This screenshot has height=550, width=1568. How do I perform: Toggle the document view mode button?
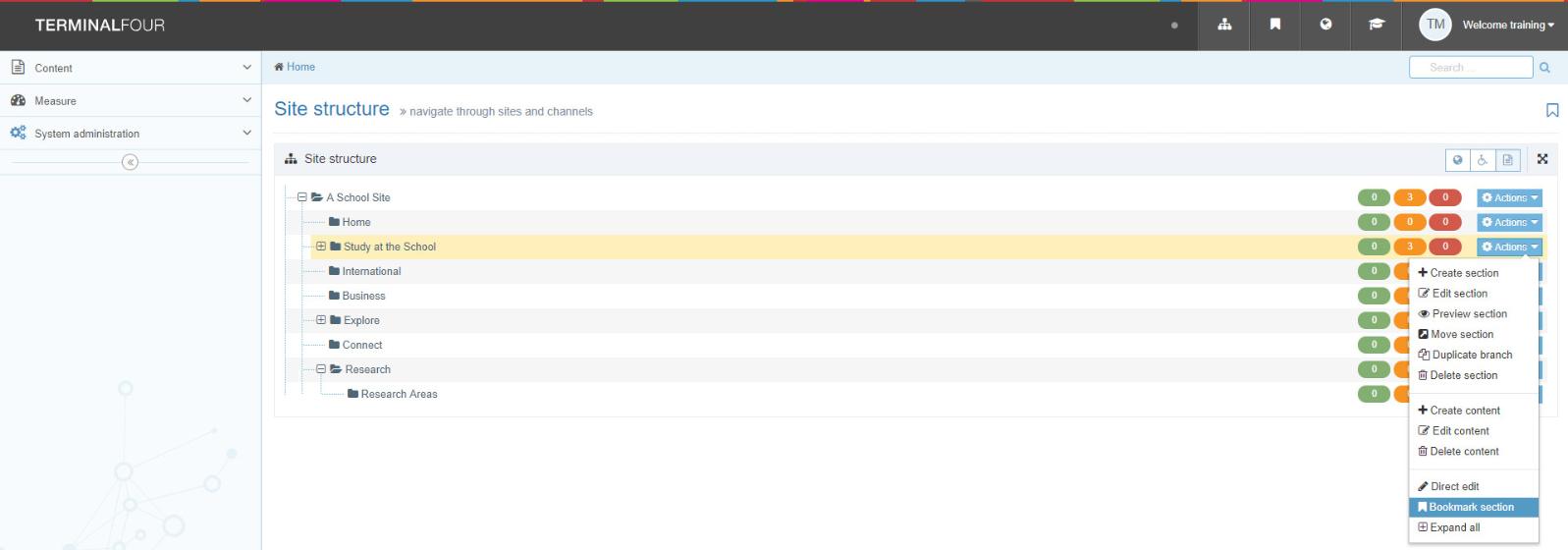pyautogui.click(x=1507, y=159)
